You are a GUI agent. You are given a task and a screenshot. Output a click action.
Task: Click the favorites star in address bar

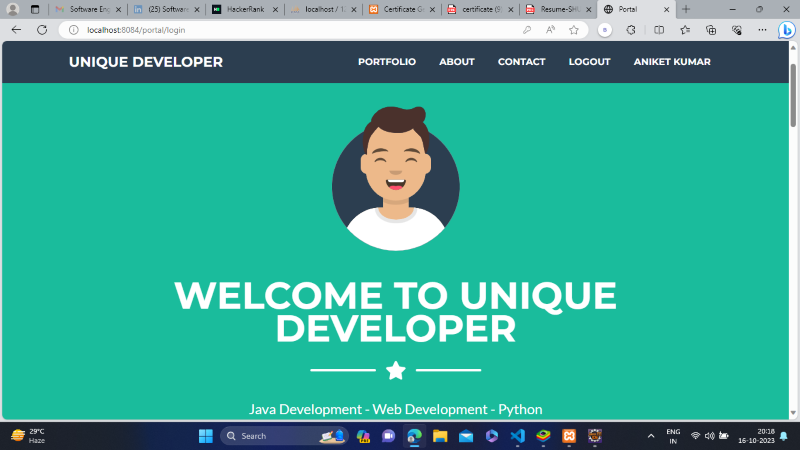[574, 30]
